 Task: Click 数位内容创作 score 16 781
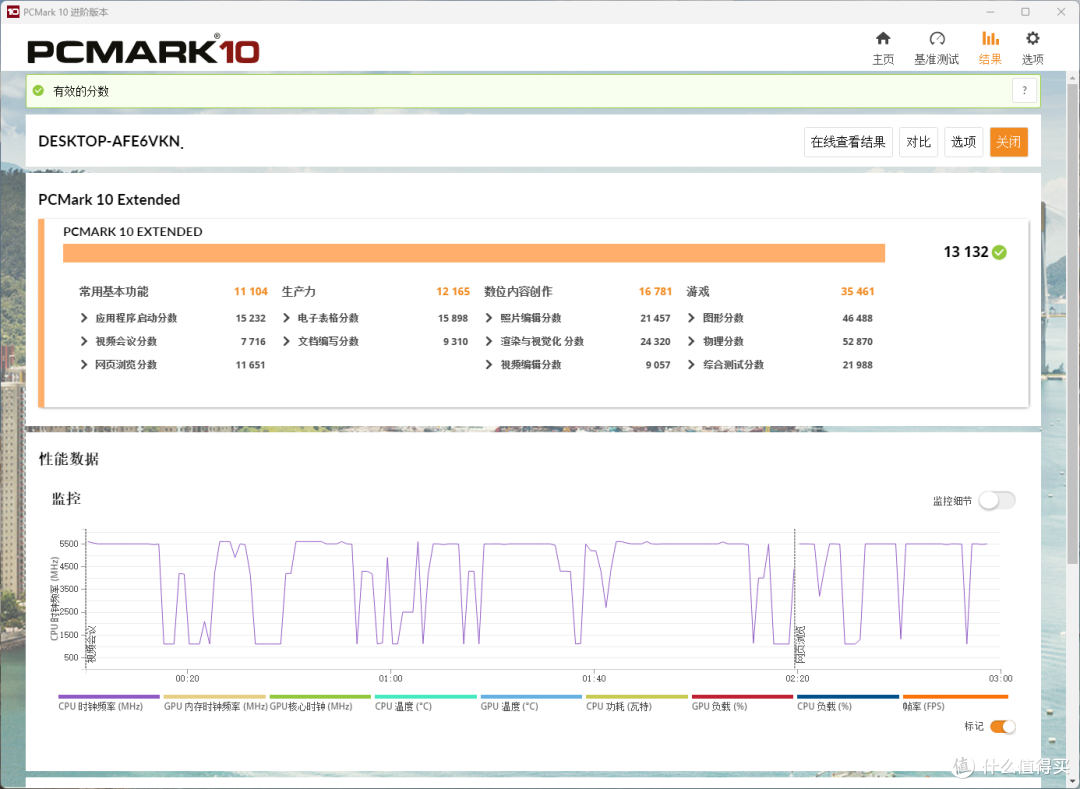click(x=655, y=292)
